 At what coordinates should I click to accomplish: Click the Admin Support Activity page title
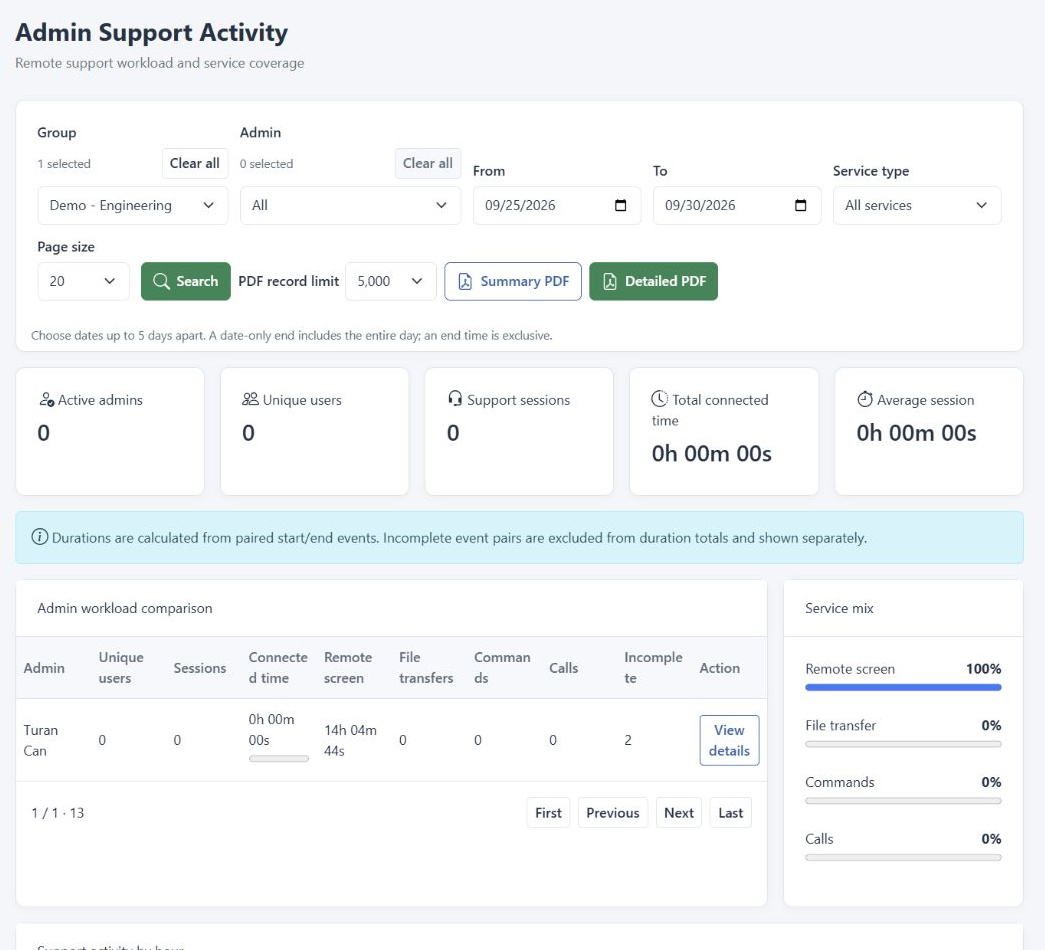coord(151,33)
